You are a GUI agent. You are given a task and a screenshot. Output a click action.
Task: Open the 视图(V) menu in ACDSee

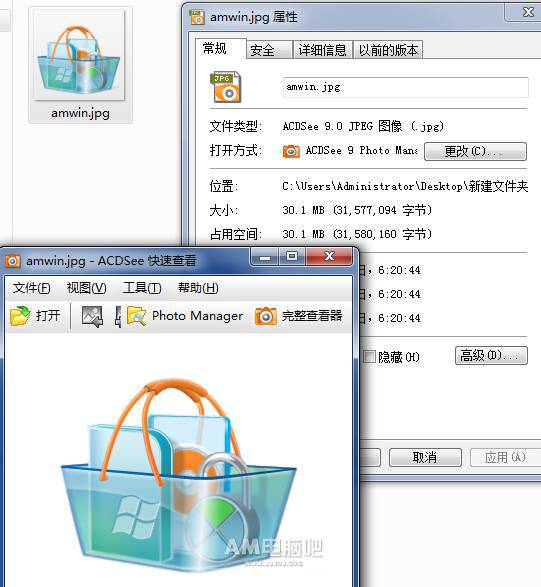coord(86,288)
